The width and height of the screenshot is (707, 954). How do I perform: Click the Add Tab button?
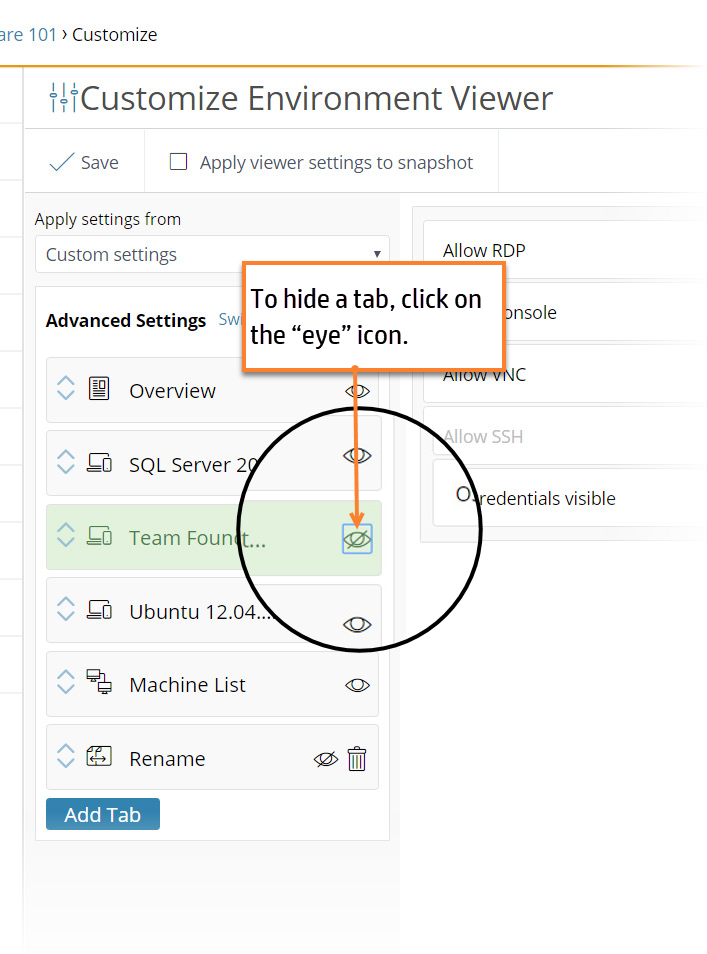coord(102,814)
